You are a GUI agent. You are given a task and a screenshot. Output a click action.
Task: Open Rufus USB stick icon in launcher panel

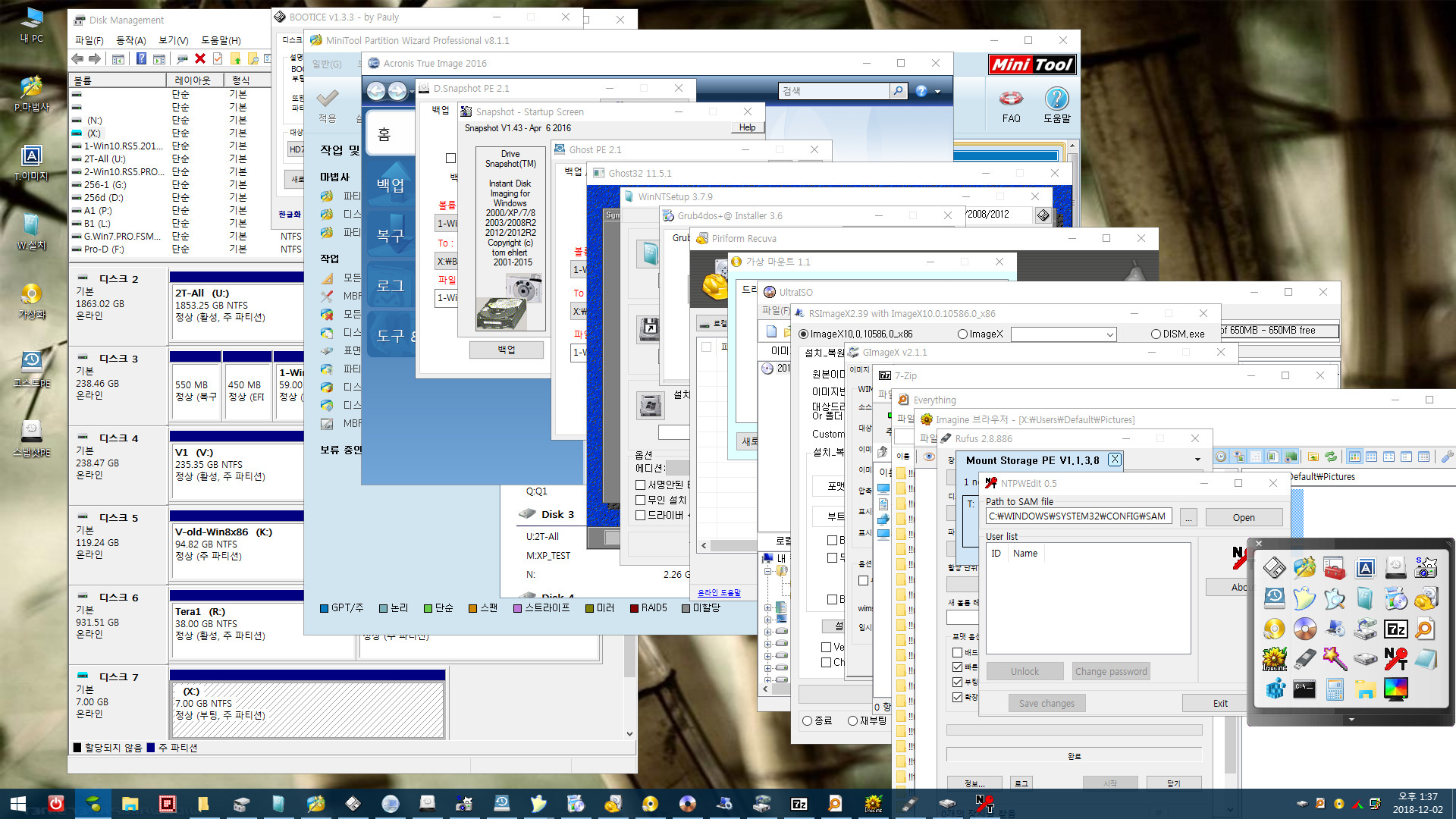[1304, 659]
